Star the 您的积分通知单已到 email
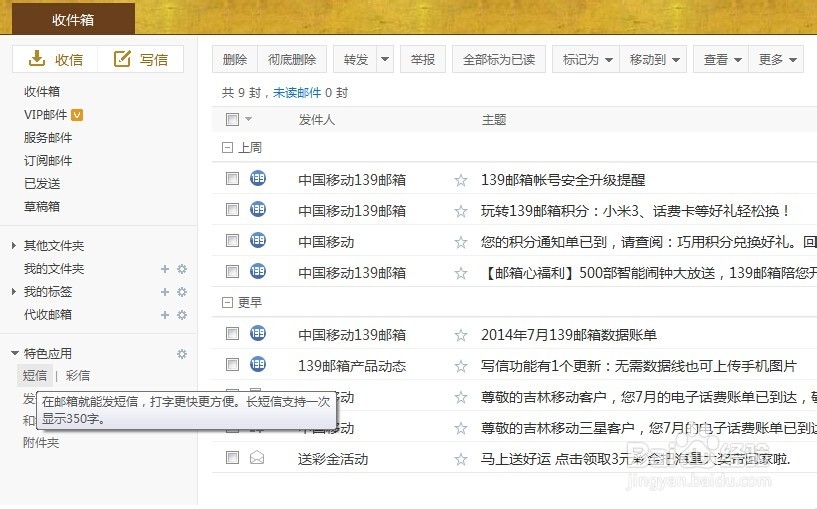Screen dimensions: 817x509 [x=461, y=242]
